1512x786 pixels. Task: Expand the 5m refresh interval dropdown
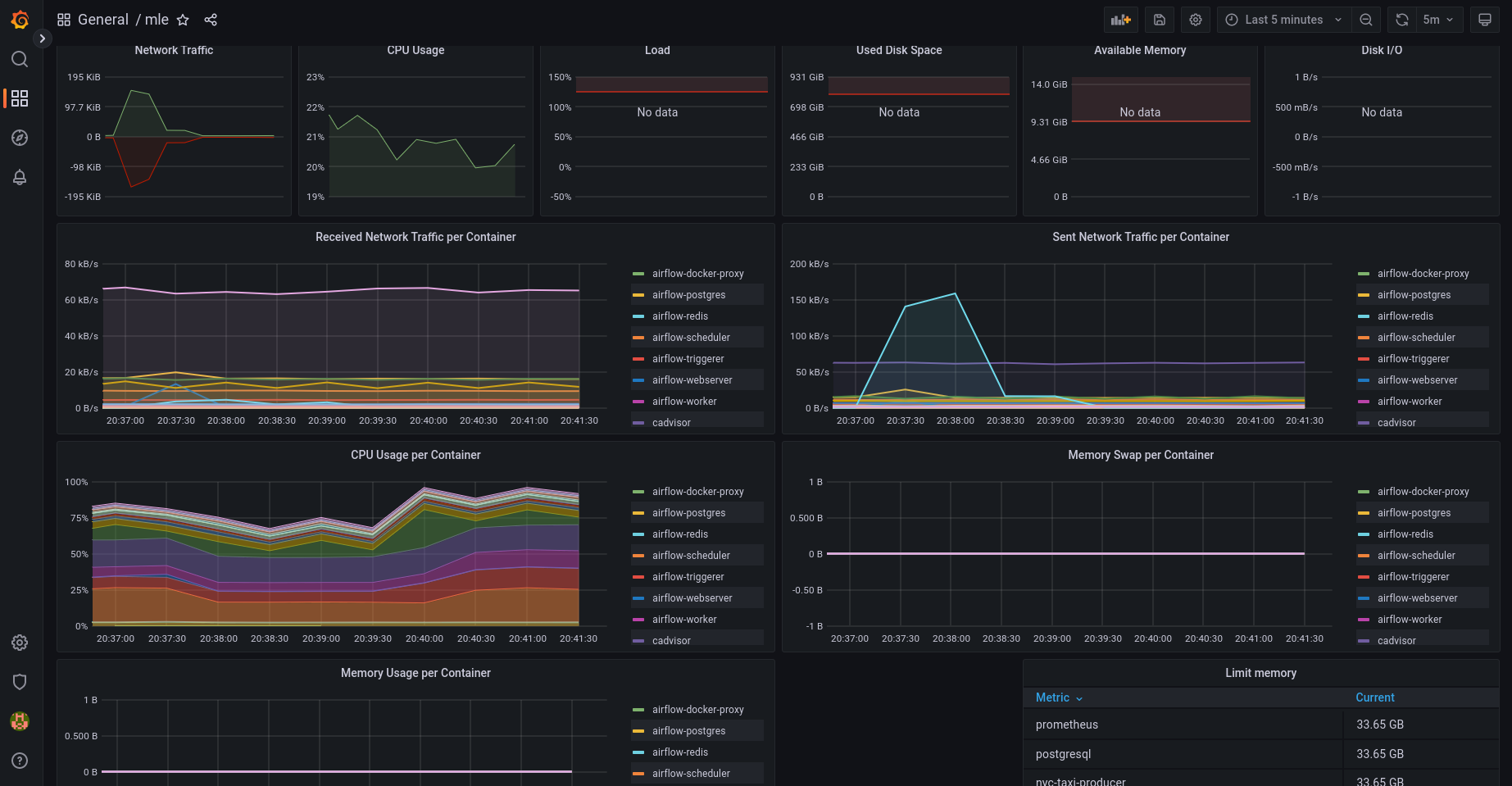(x=1438, y=20)
